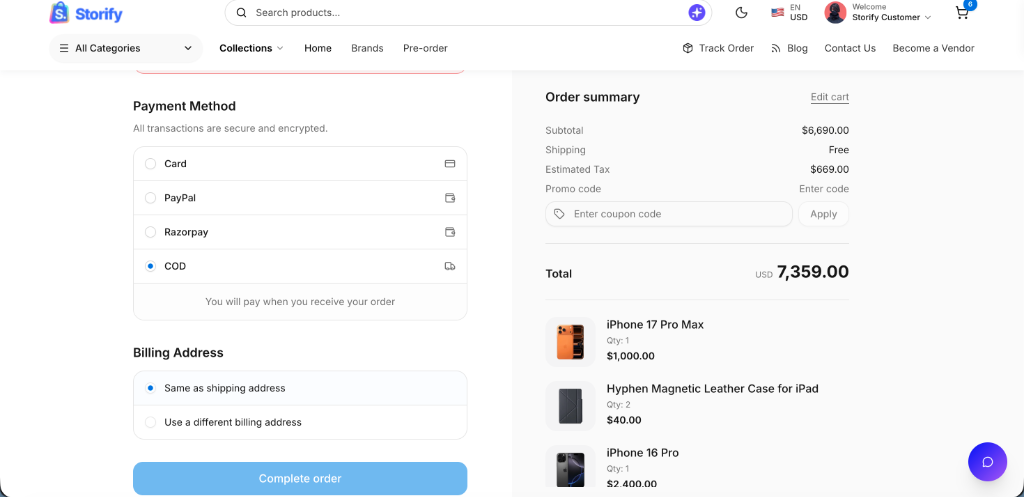Open the chat support bubble

pyautogui.click(x=987, y=462)
